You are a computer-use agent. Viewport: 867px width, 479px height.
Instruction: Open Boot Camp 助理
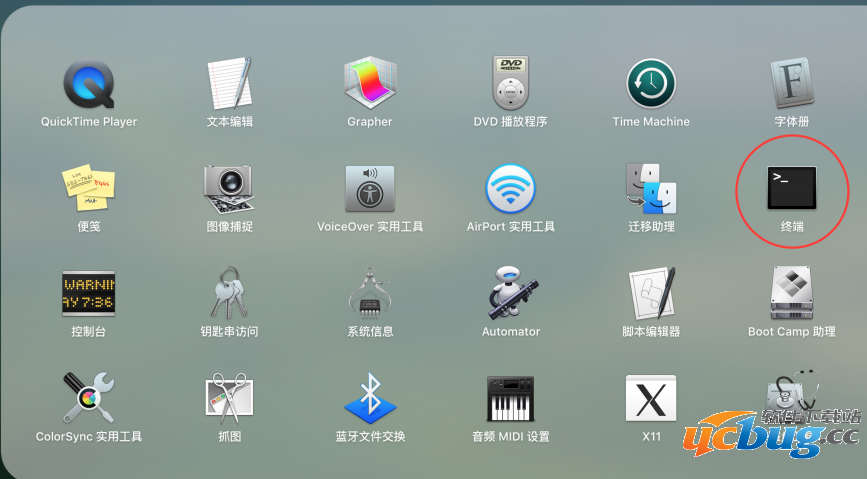[792, 293]
